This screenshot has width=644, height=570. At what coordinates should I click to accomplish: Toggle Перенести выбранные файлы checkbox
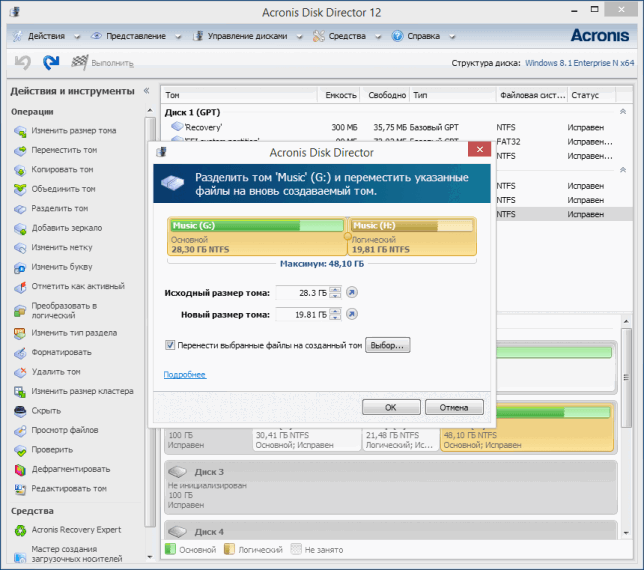tap(170, 345)
